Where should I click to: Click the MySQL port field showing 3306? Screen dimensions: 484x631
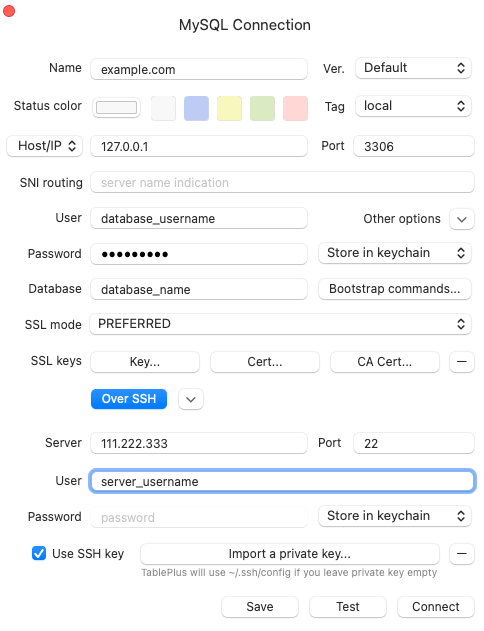414,146
